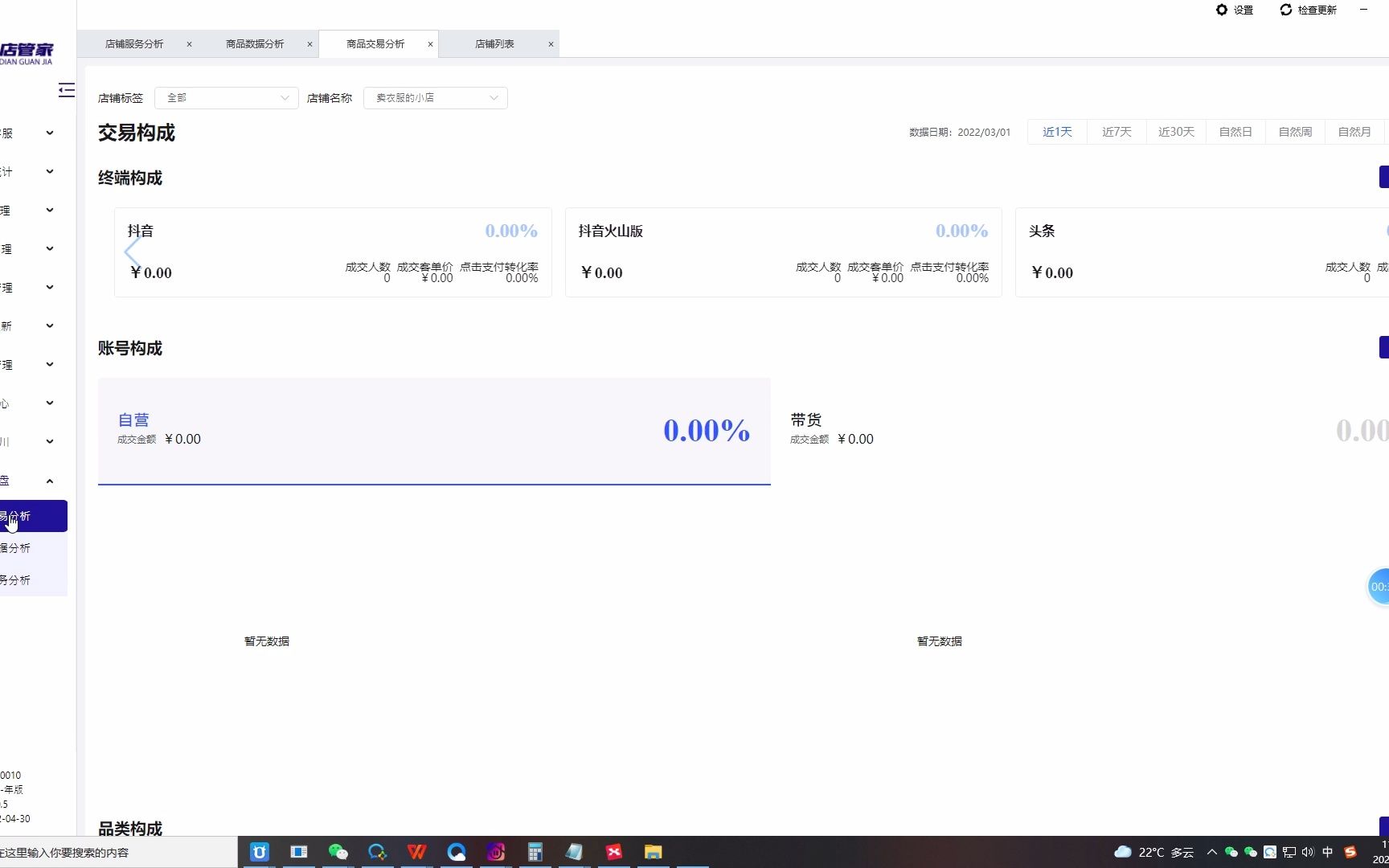Switch to the 店铺列表 tab
The height and width of the screenshot is (868, 1389).
[494, 44]
